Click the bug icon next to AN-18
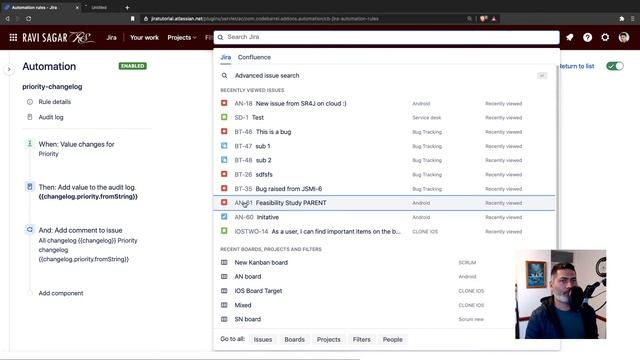Image resolution: width=640 pixels, height=360 pixels. pos(224,103)
